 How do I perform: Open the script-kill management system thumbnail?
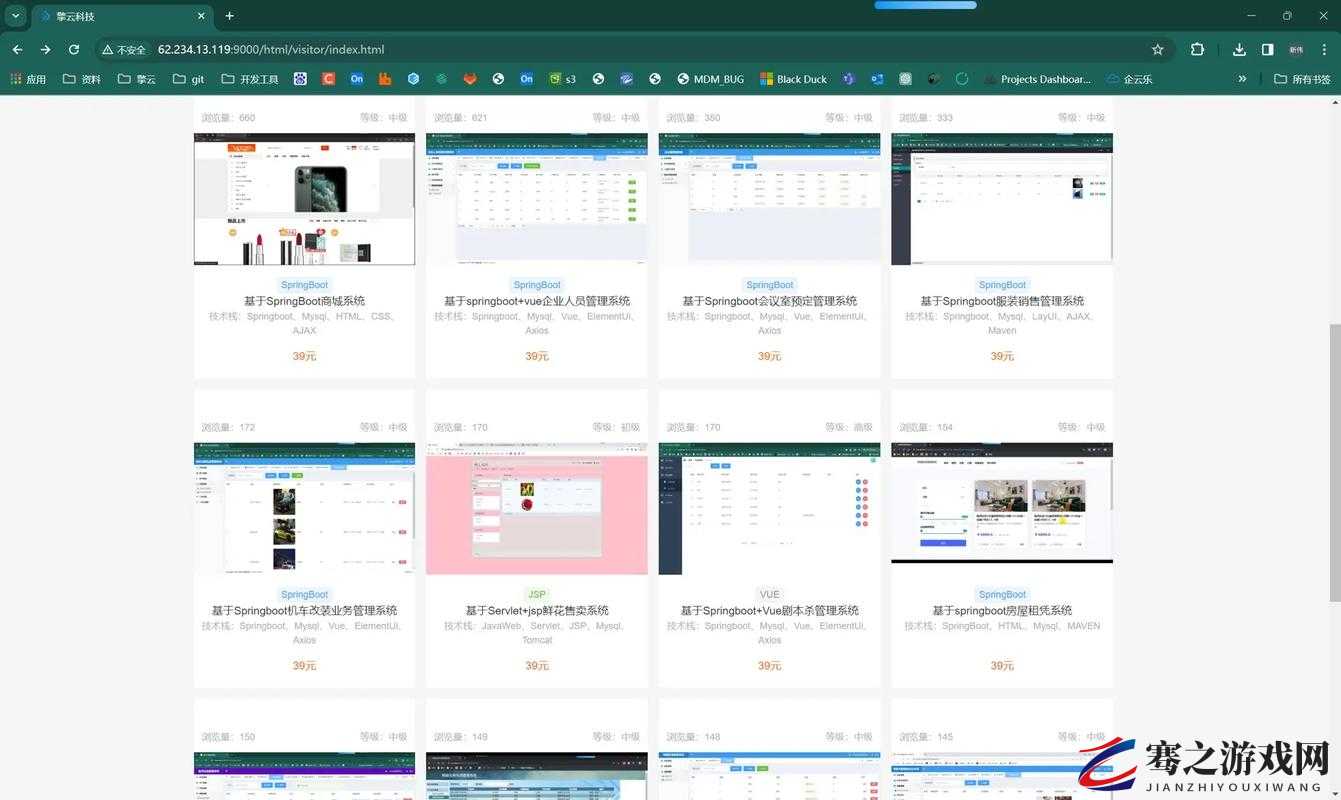pos(769,509)
